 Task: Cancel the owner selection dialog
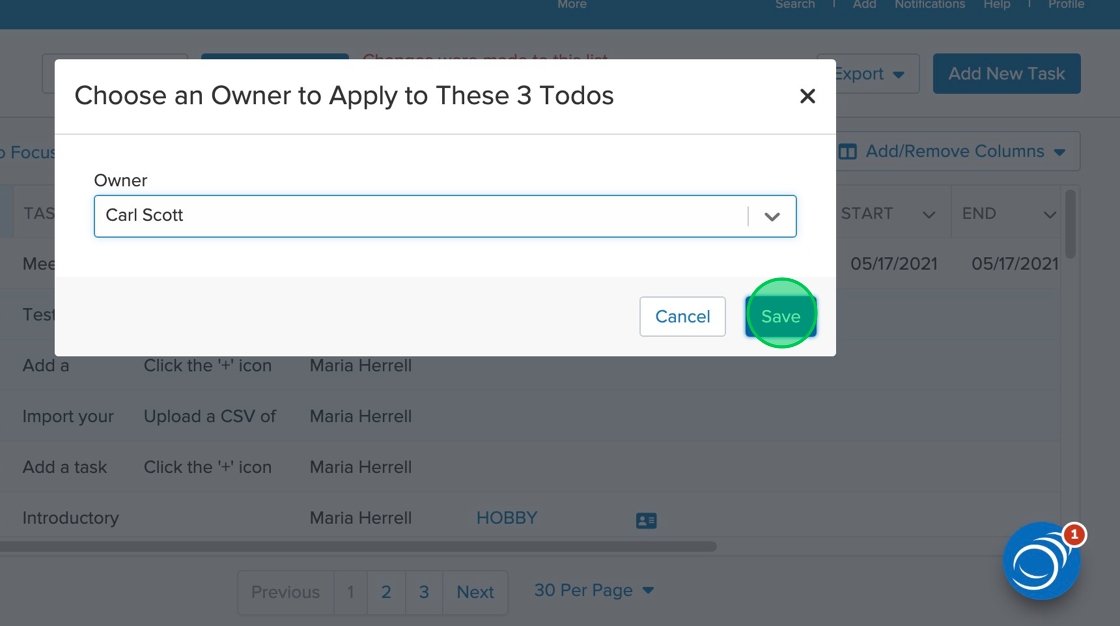[x=682, y=316]
